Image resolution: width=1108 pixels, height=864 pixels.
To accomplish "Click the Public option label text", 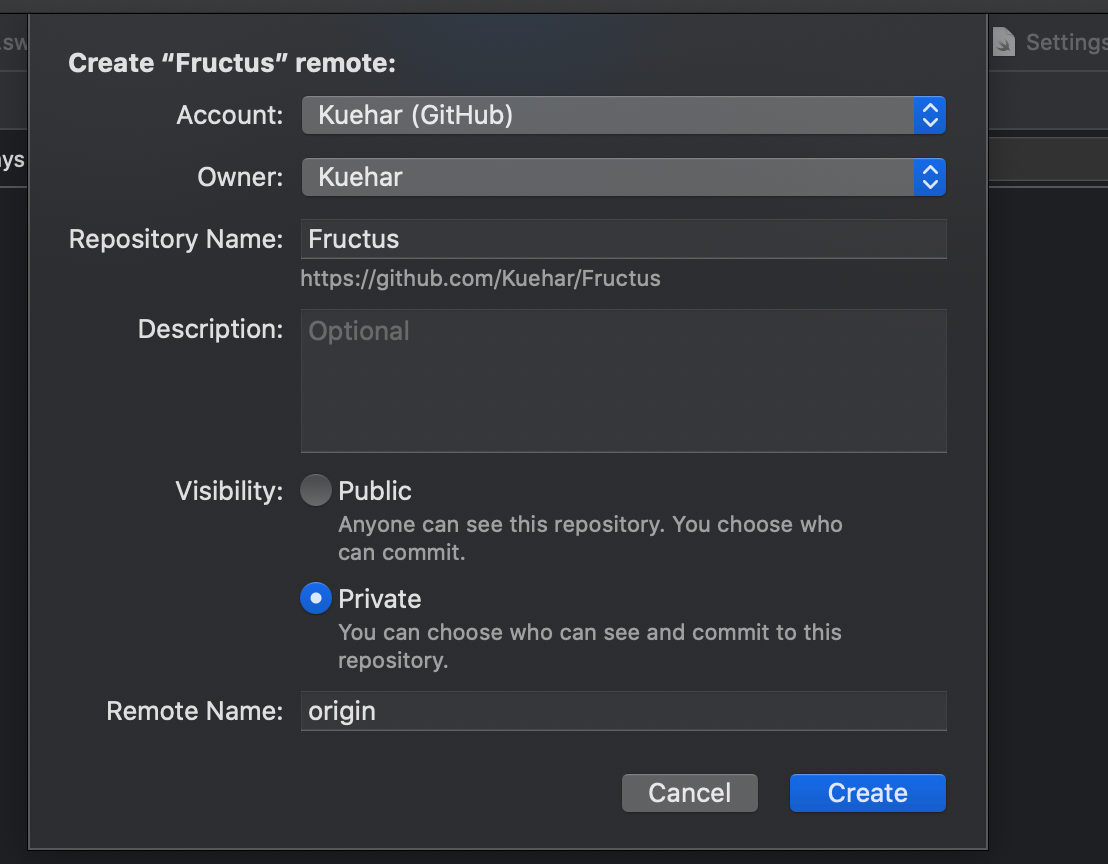I will pos(375,491).
